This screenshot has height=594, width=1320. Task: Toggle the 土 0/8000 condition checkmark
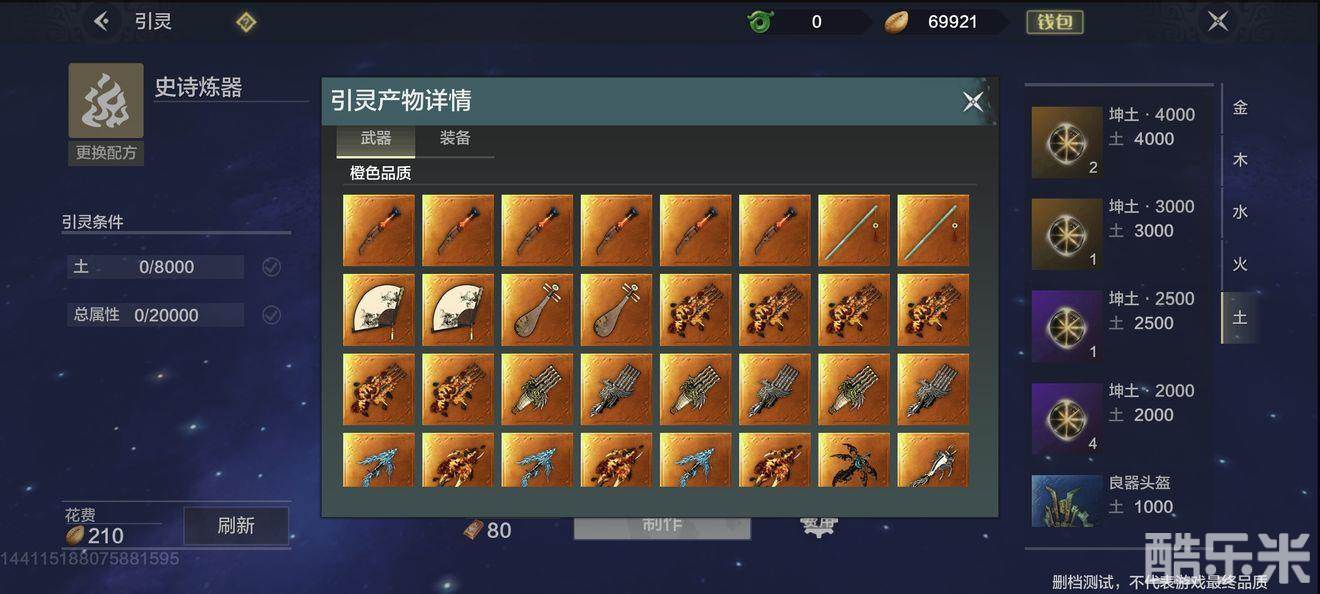click(x=271, y=267)
